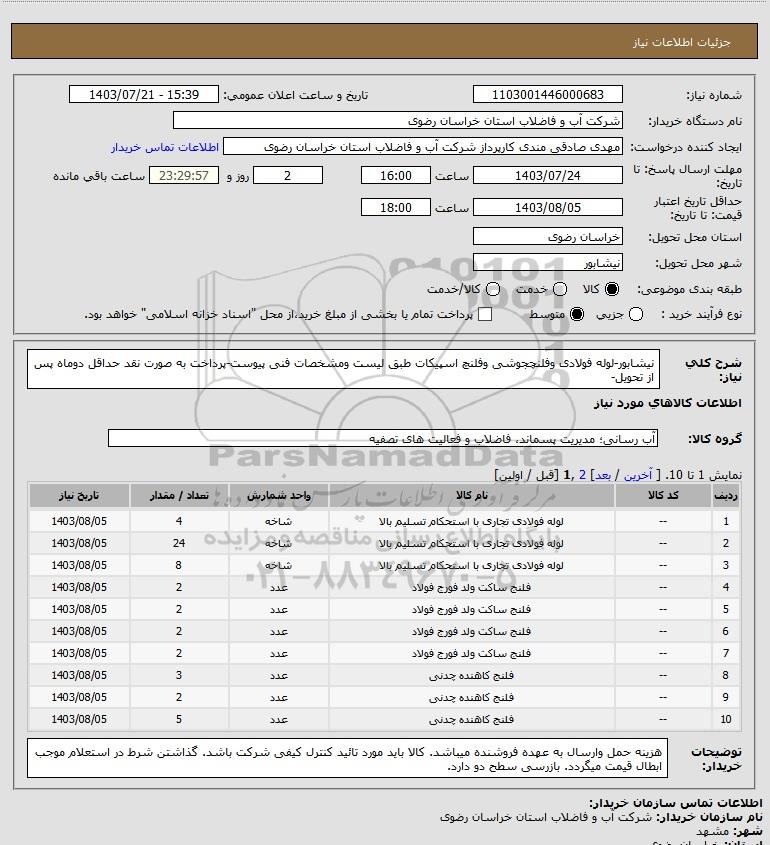
Task: Click the announcement date field 1403/07/21 - 15:39
Action: 144,94
